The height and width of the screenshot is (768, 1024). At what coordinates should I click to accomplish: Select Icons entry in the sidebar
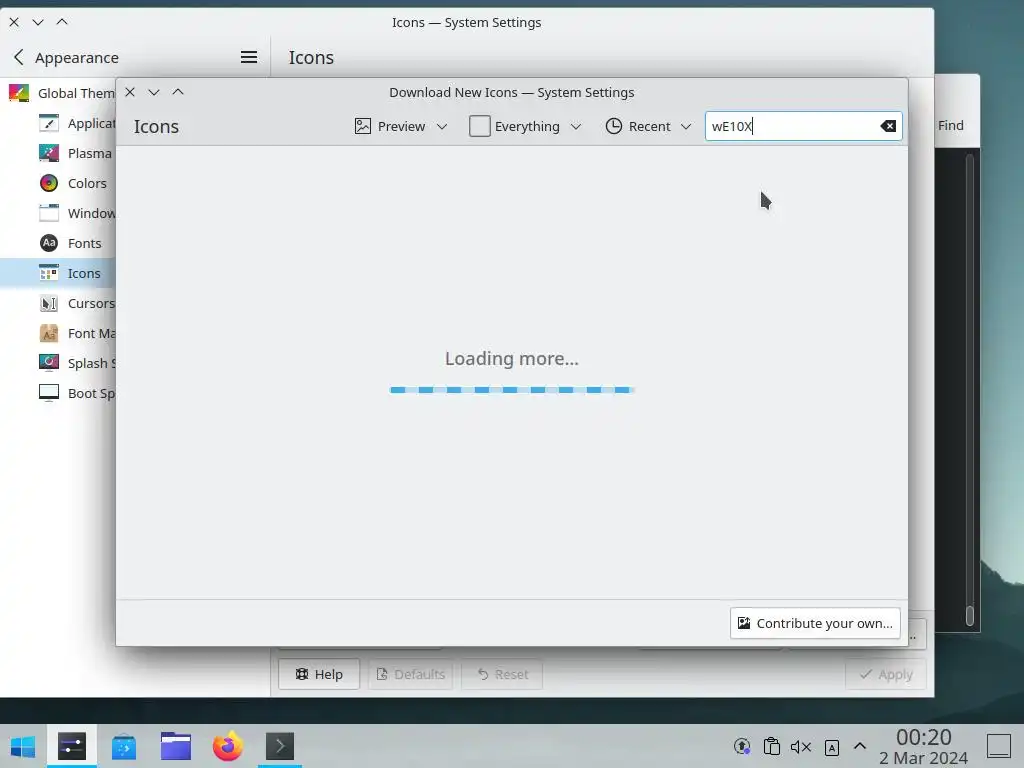[x=59, y=273]
